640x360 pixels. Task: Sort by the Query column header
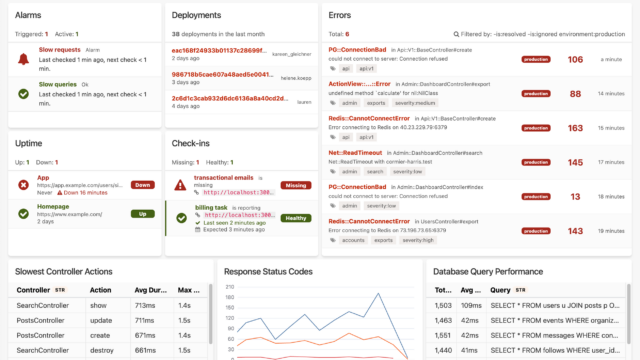(500, 290)
